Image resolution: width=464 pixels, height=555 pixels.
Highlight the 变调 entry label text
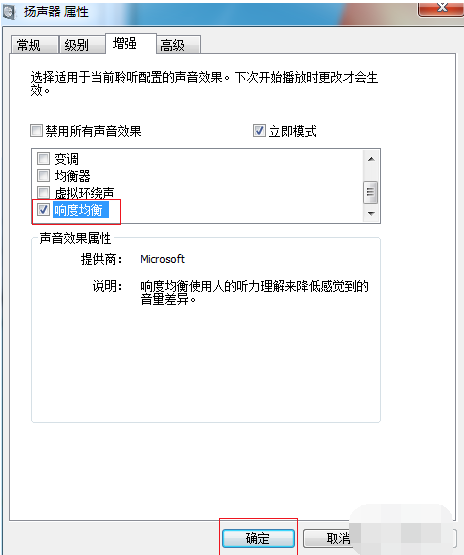pos(67,159)
